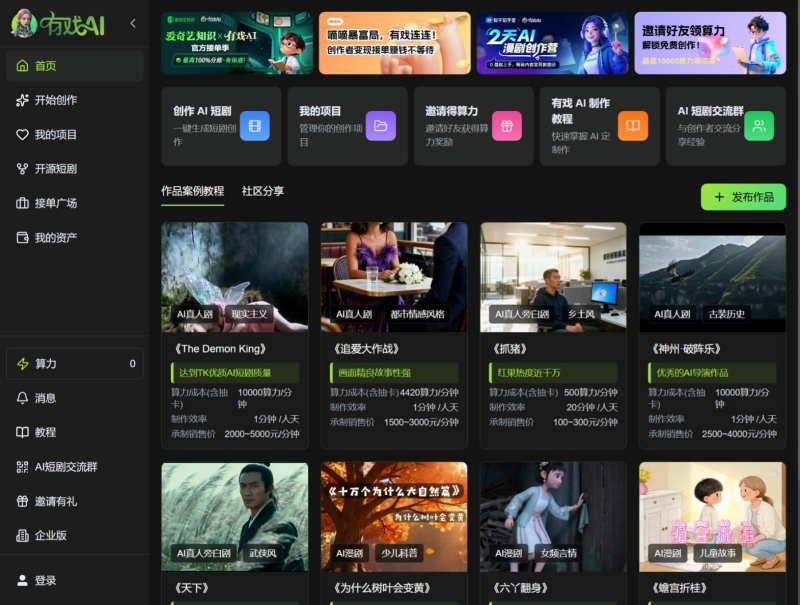Open the 六丫翻身 thumbnail

(x=553, y=517)
